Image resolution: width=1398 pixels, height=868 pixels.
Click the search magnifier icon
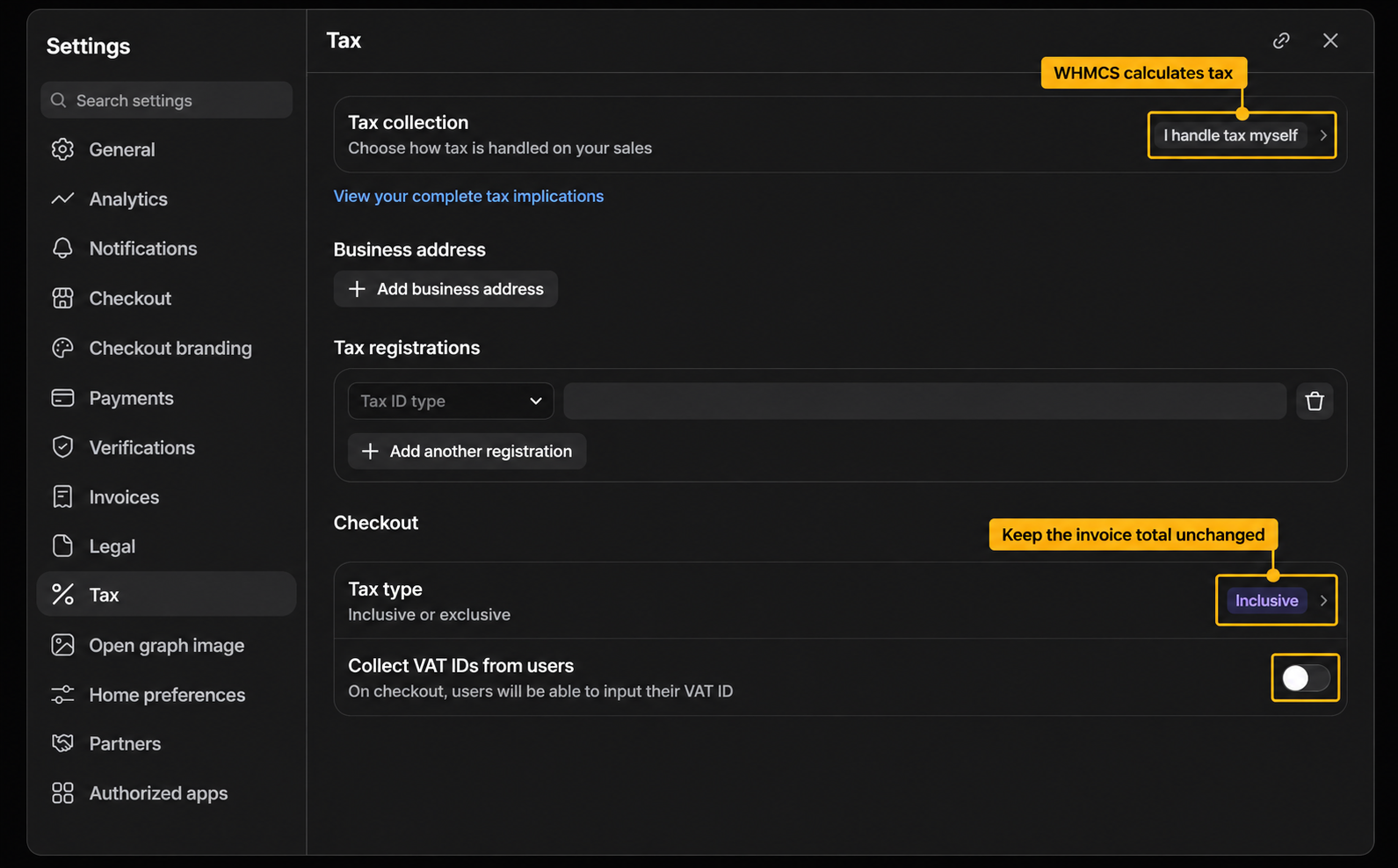(59, 100)
